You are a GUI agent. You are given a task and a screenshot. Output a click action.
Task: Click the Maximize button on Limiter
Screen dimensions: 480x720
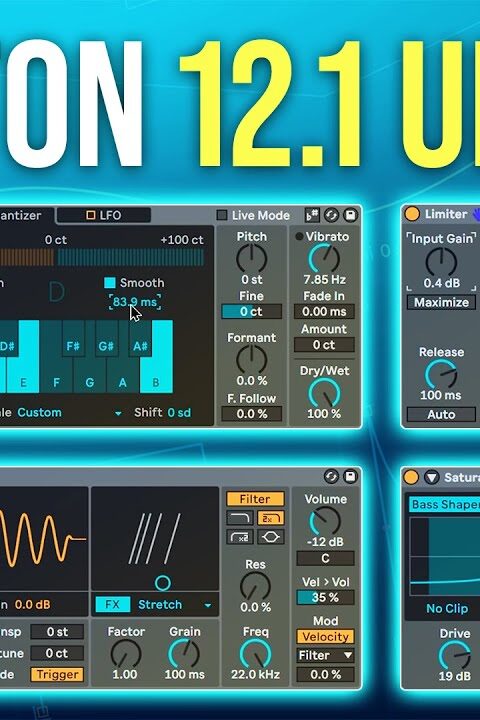pos(441,303)
